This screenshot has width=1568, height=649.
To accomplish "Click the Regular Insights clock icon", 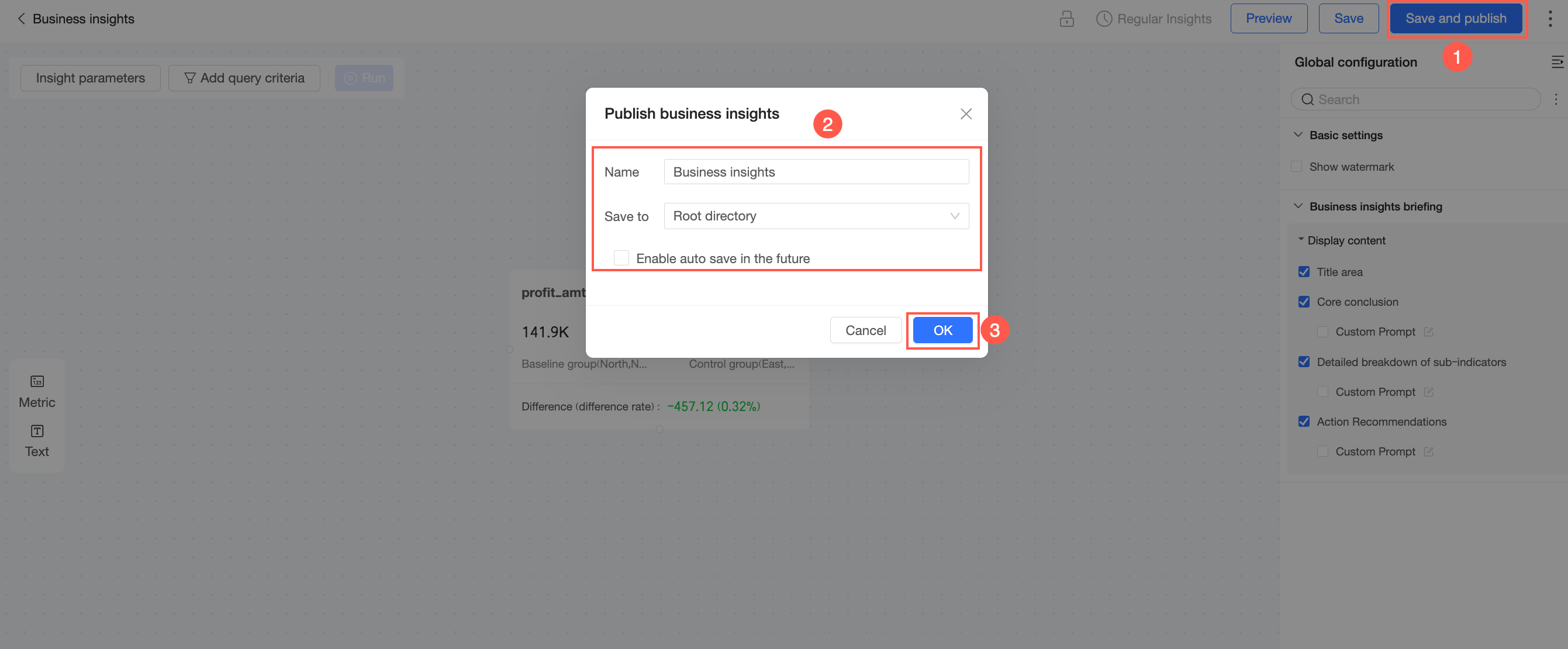I will coord(1104,19).
